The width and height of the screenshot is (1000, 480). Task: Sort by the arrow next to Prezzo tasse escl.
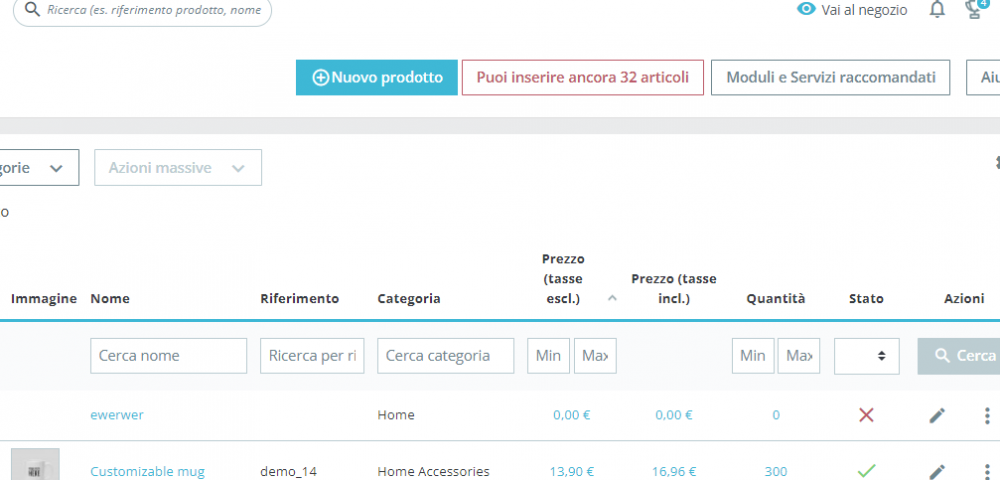click(x=612, y=298)
